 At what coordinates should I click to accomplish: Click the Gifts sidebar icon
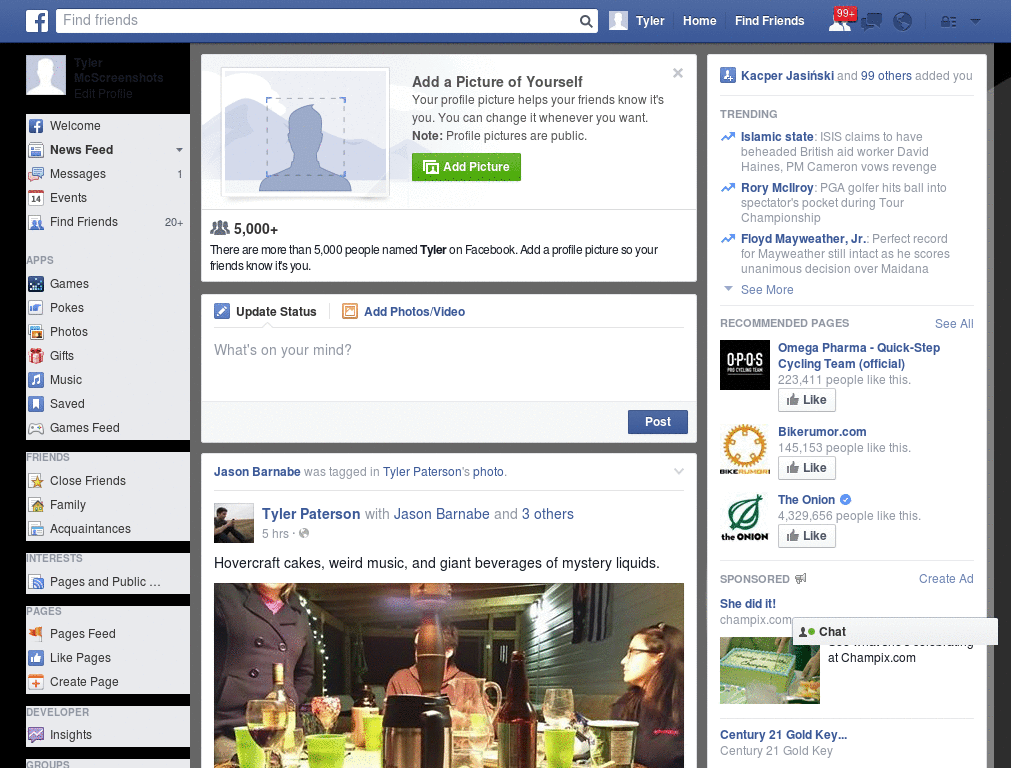pyautogui.click(x=36, y=356)
